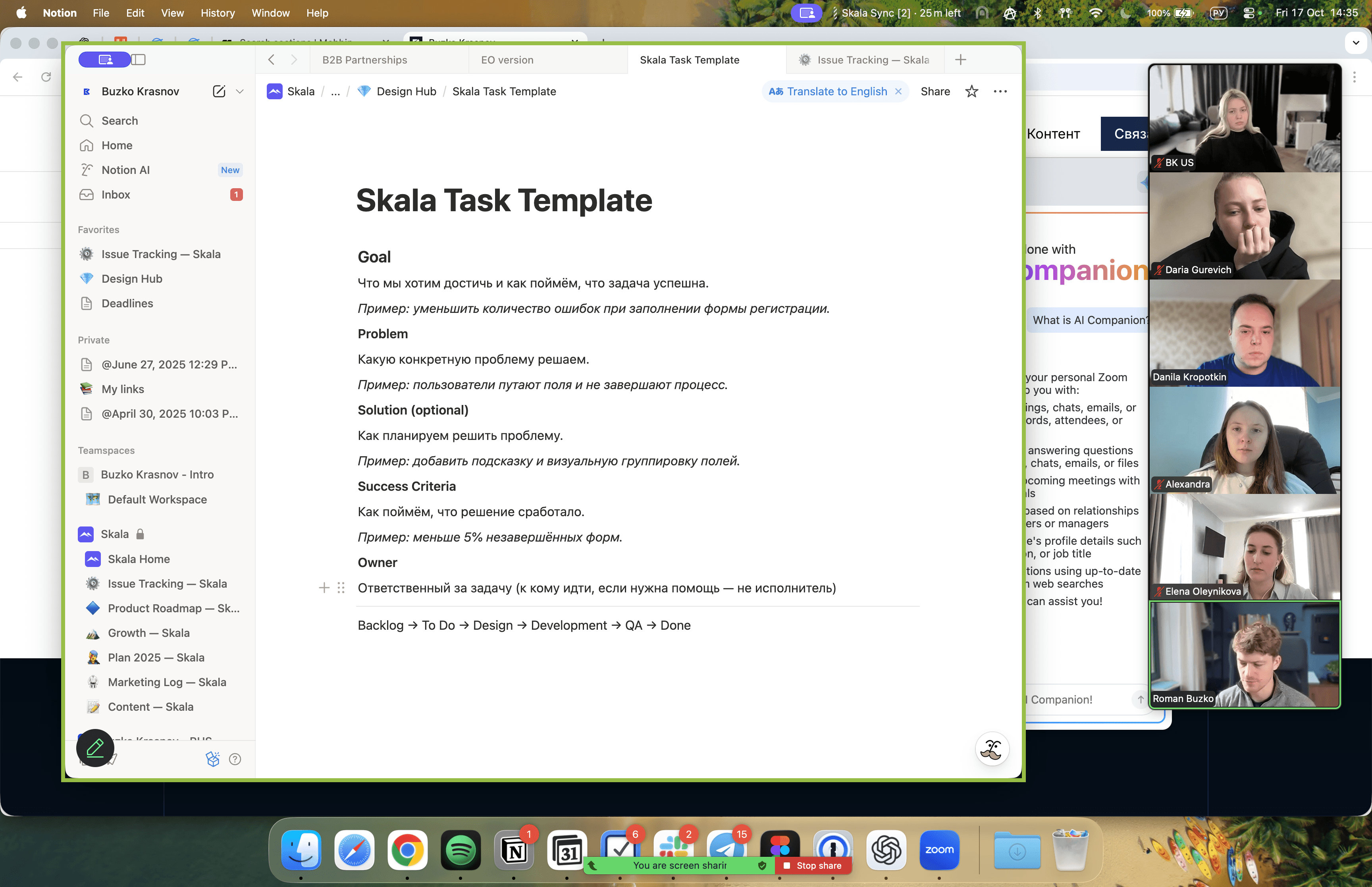The image size is (1372, 887).
Task: Toggle the sidebar collapse panel icon
Action: pyautogui.click(x=138, y=59)
